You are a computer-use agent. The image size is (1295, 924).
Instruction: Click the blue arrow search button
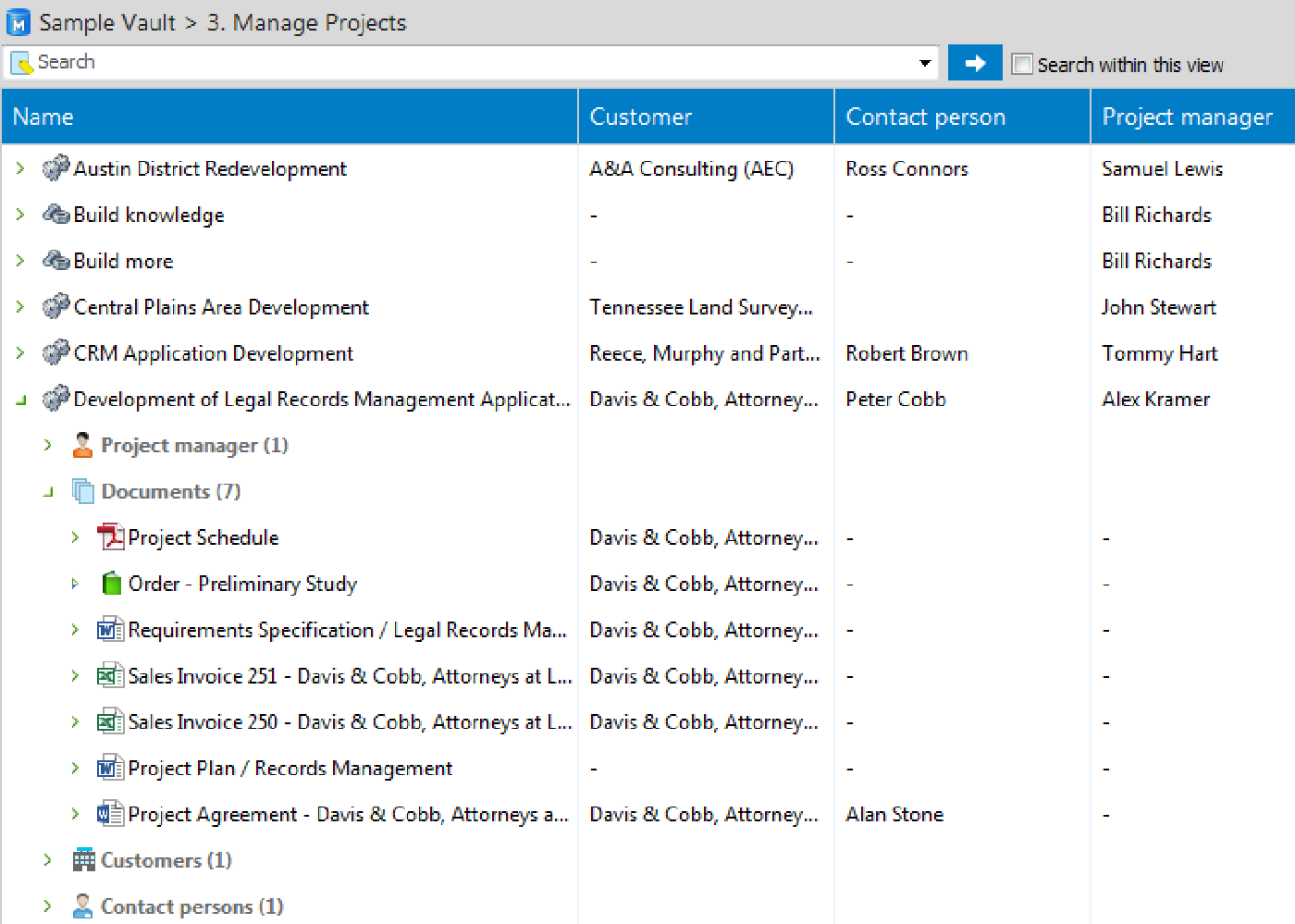point(975,63)
